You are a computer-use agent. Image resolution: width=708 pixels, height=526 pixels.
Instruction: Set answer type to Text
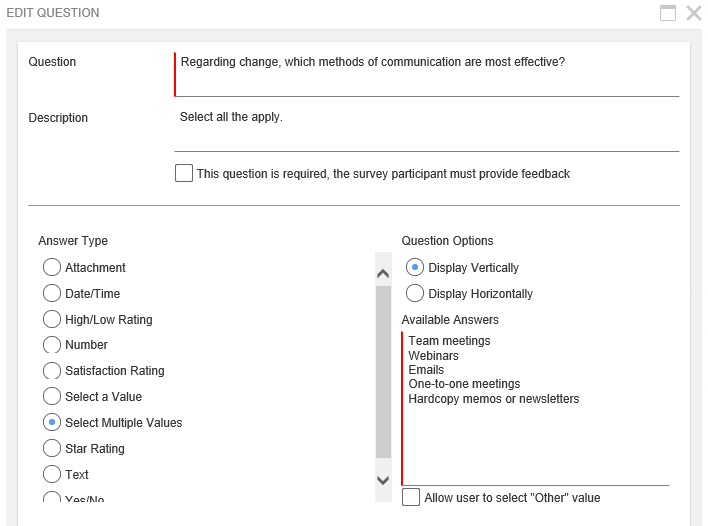click(x=52, y=474)
